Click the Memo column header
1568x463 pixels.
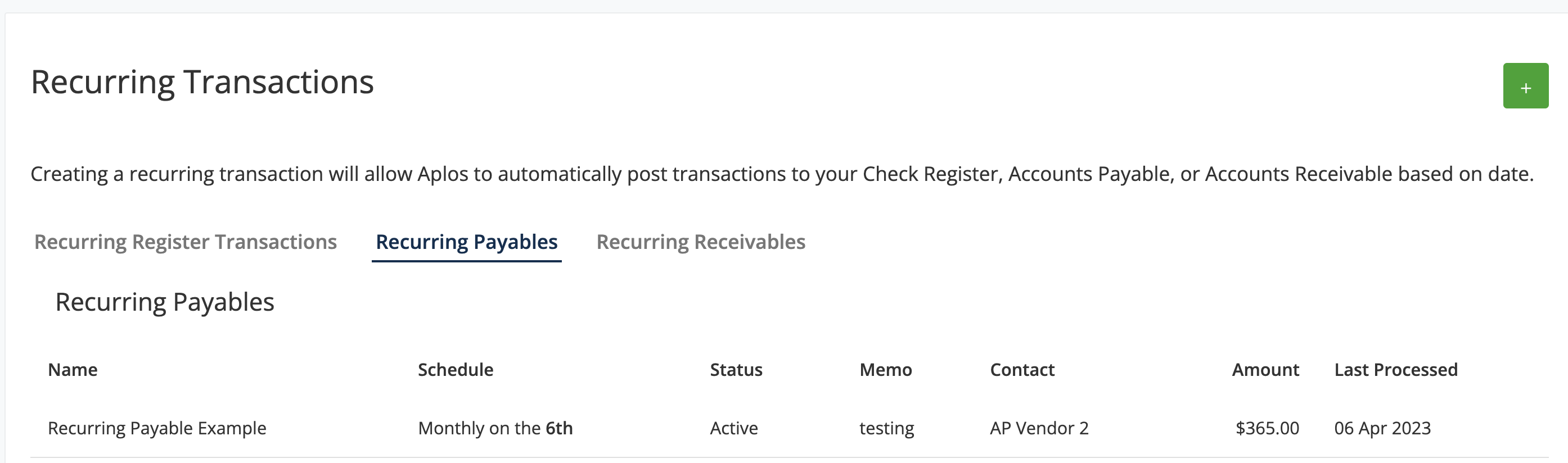coord(886,370)
